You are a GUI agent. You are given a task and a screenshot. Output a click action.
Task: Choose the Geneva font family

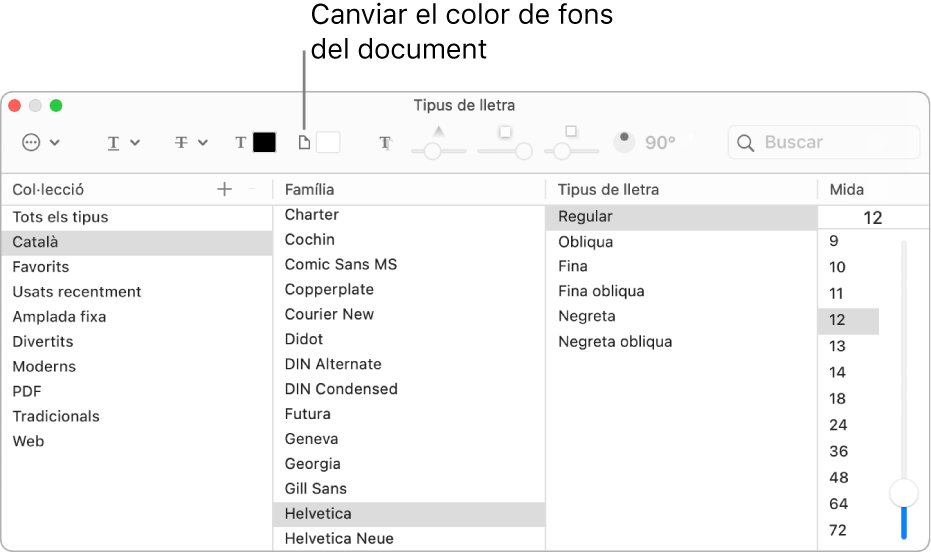point(409,440)
